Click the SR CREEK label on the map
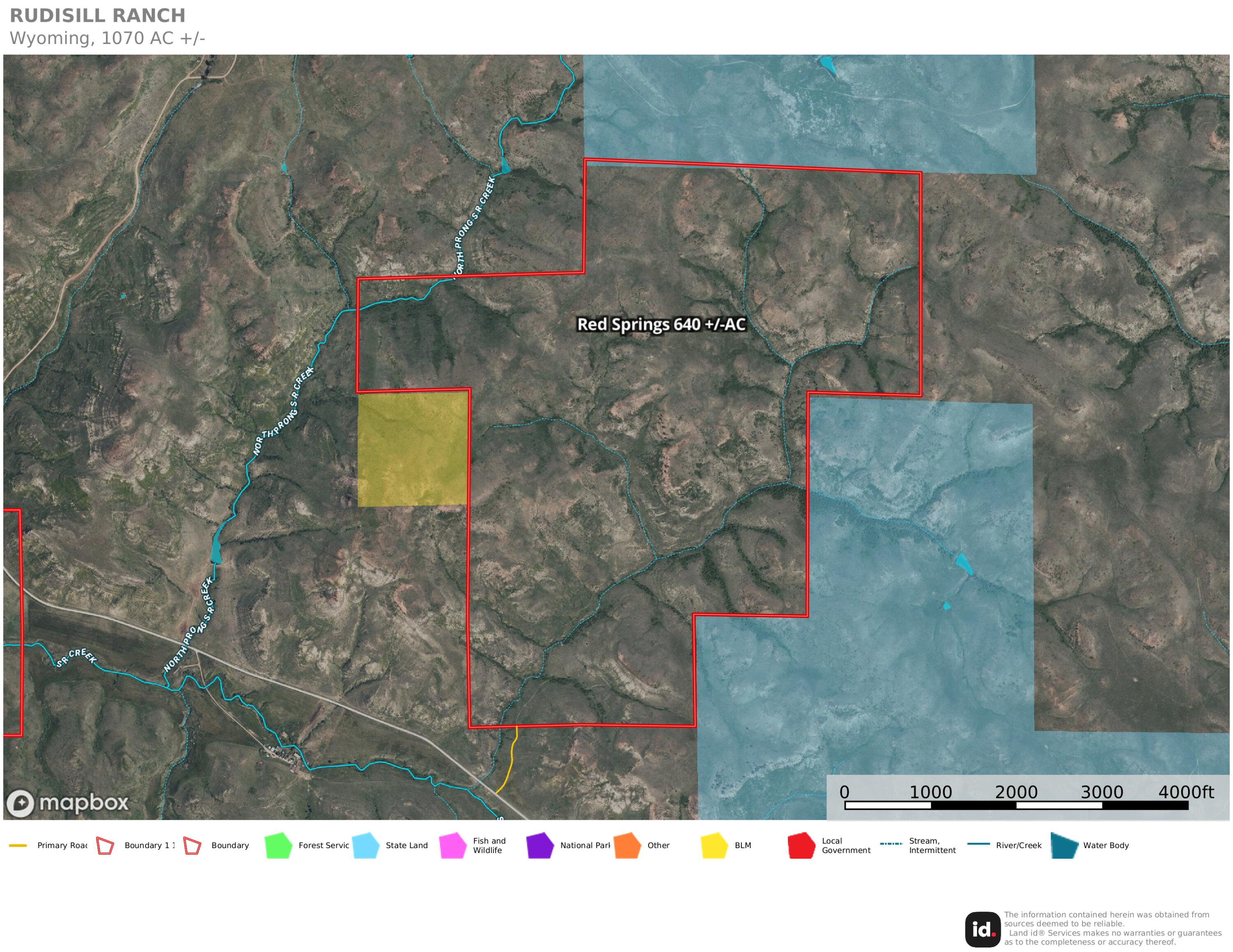 point(76,657)
